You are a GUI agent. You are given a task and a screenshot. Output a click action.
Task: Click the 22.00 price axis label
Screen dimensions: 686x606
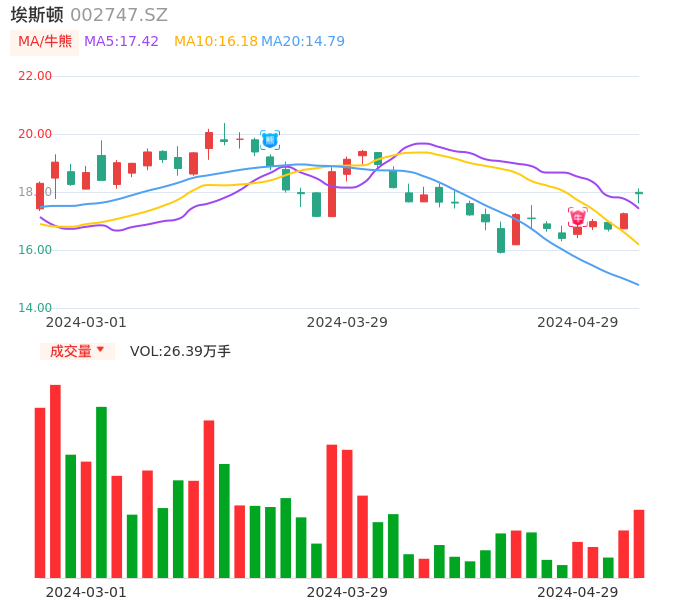[x=36, y=76]
